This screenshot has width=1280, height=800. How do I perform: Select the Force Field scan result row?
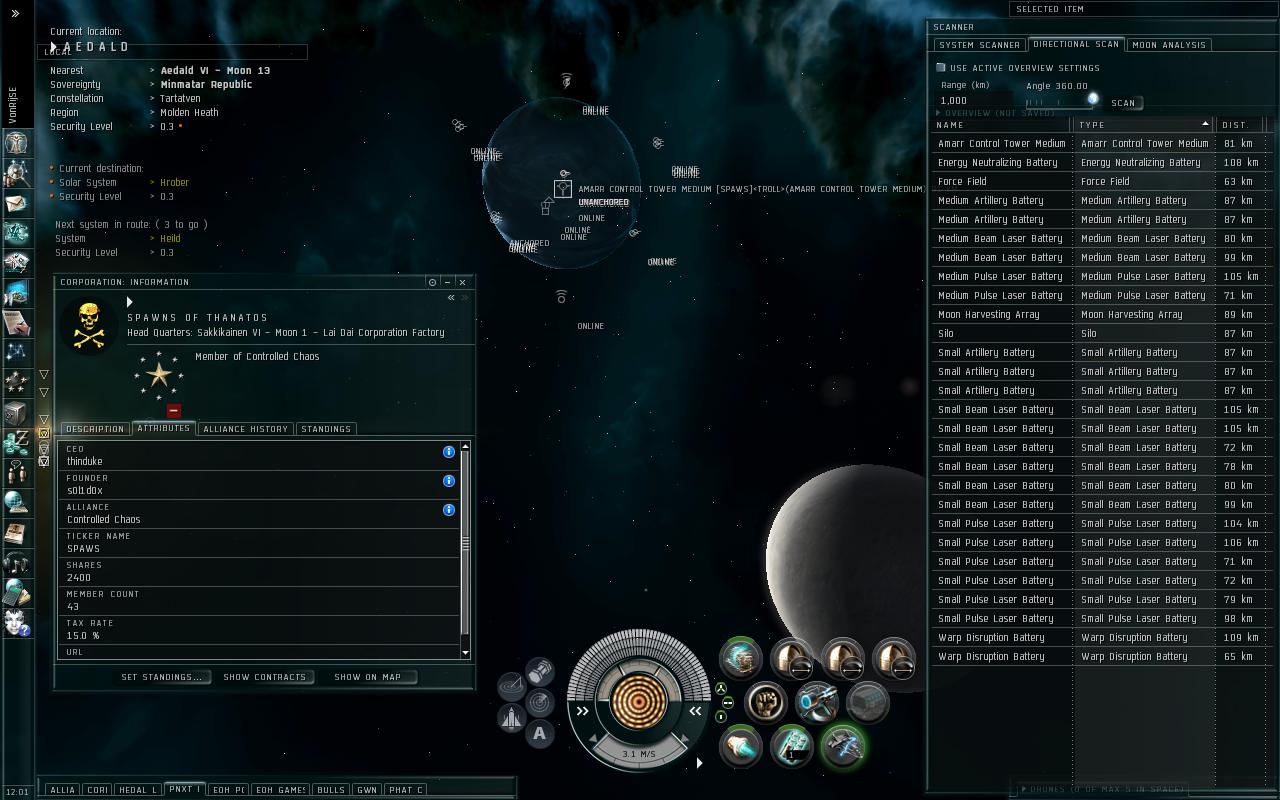pyautogui.click(x=1102, y=182)
